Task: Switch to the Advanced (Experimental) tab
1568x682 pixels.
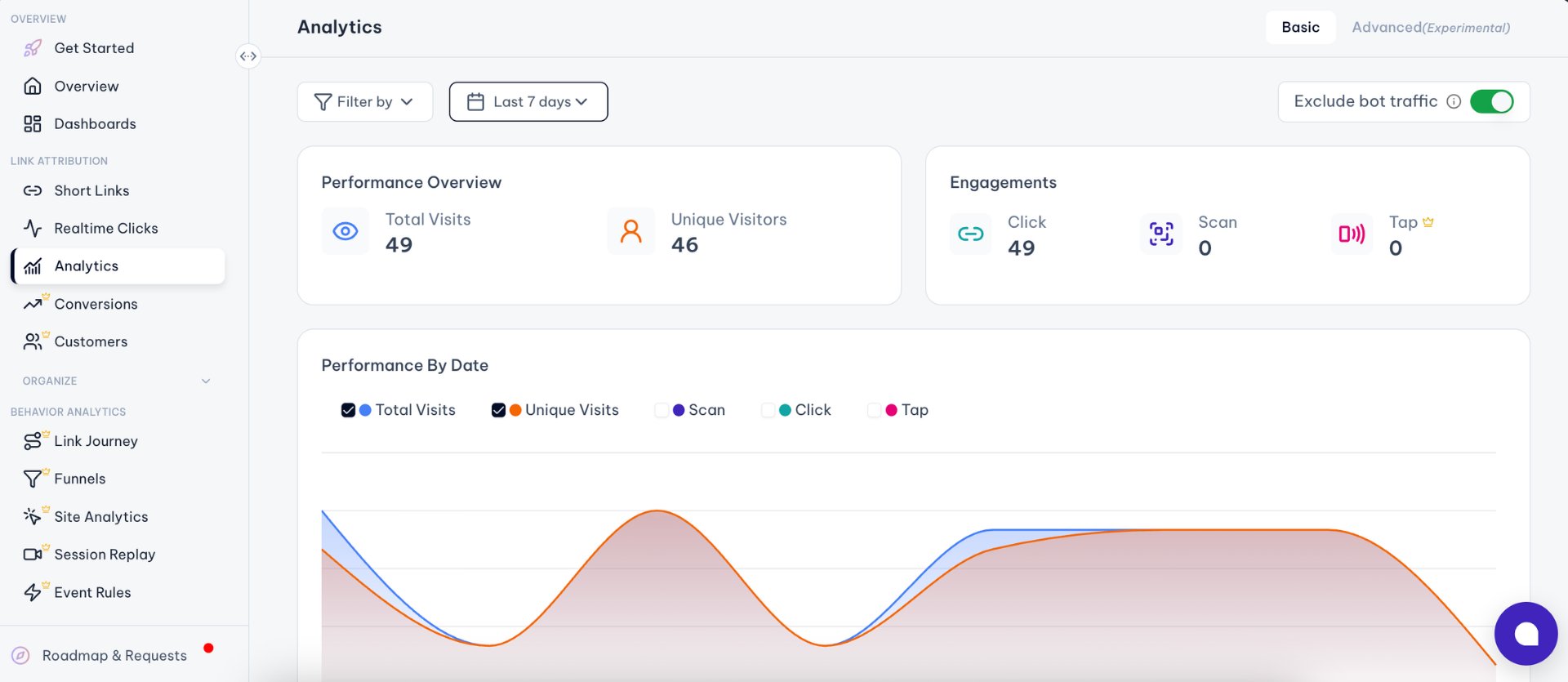Action: pos(1431,27)
